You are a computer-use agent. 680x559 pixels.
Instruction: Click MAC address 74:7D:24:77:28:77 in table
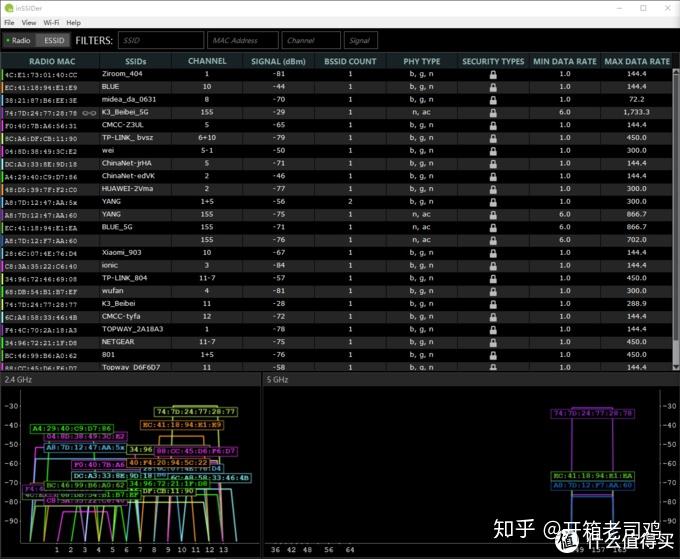(x=41, y=304)
